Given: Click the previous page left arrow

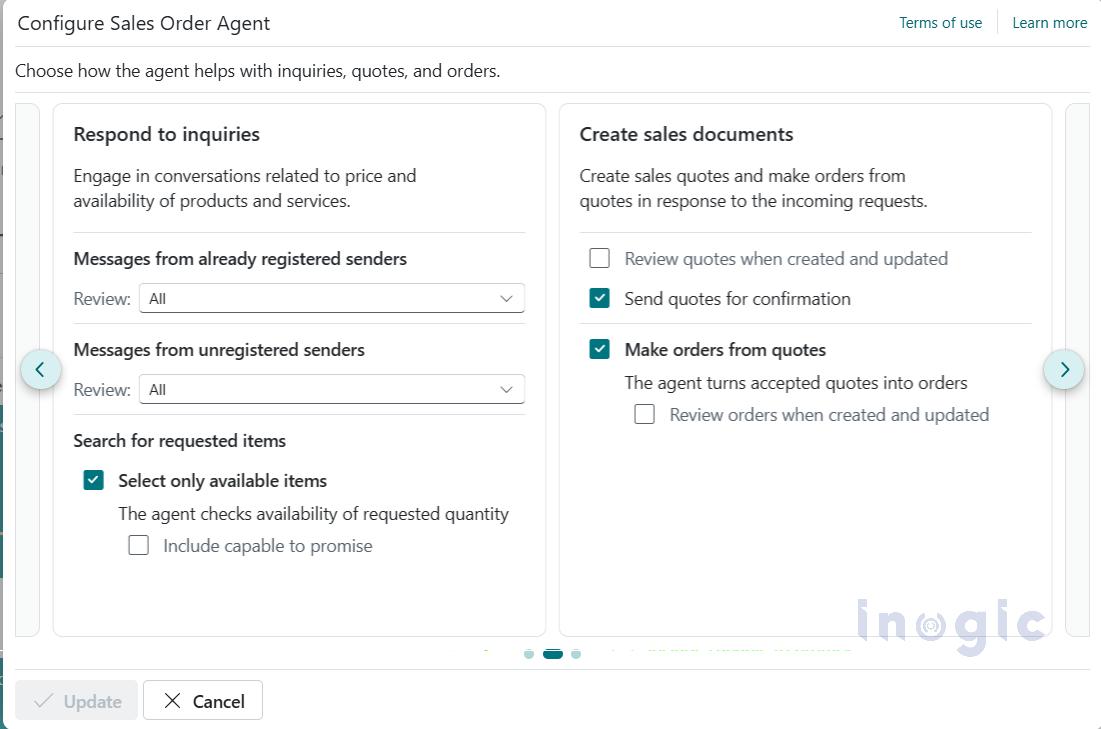Looking at the screenshot, I should [x=40, y=369].
